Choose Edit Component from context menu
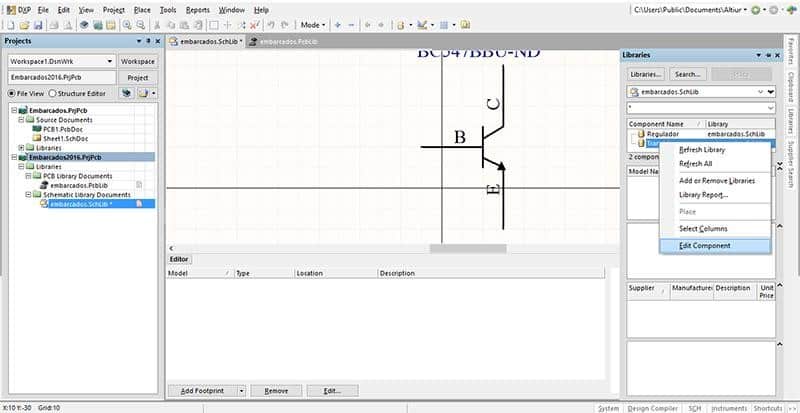 704,245
